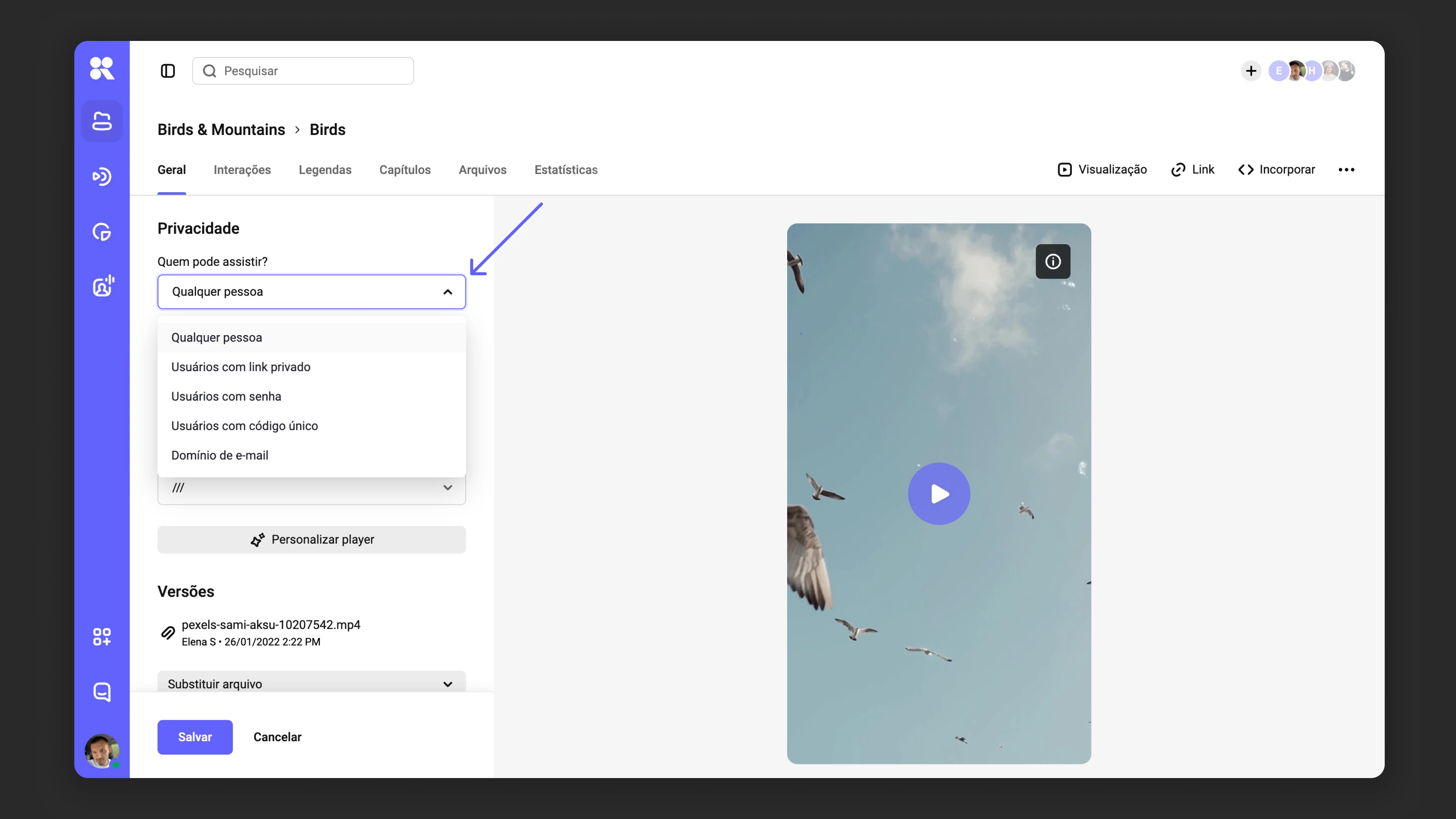Switch to the Capítulos tab
Screen dimensions: 1456x819
pos(405,169)
